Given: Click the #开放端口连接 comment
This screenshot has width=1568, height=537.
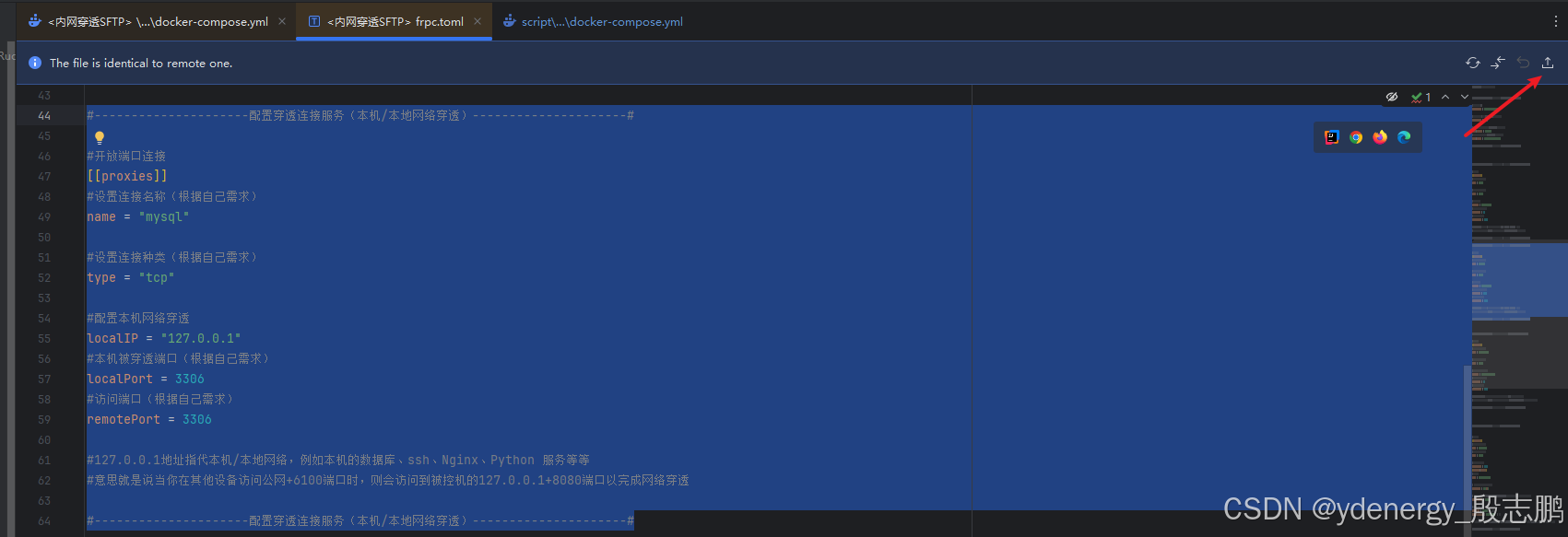Looking at the screenshot, I should click(x=126, y=156).
